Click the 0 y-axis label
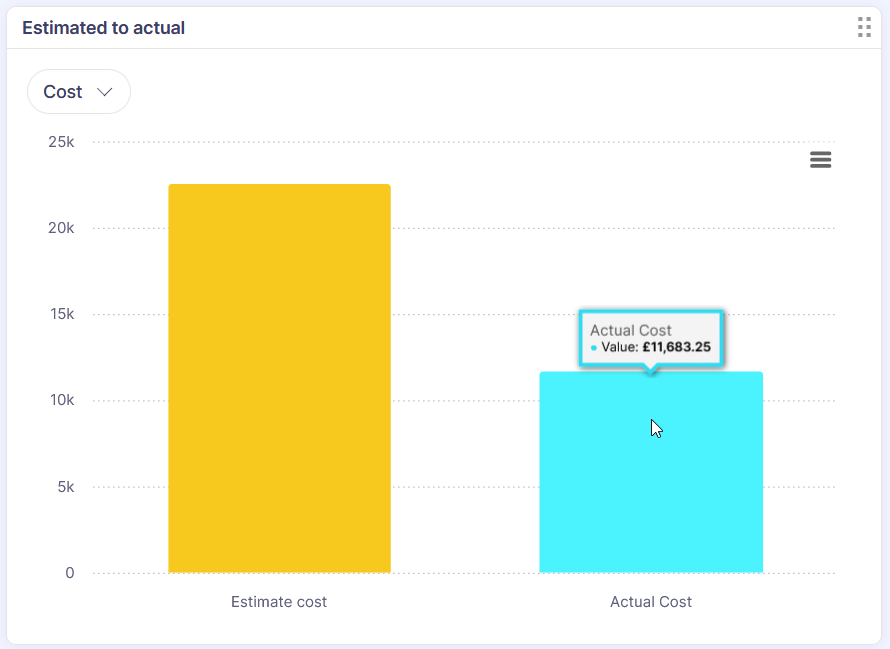 70,573
